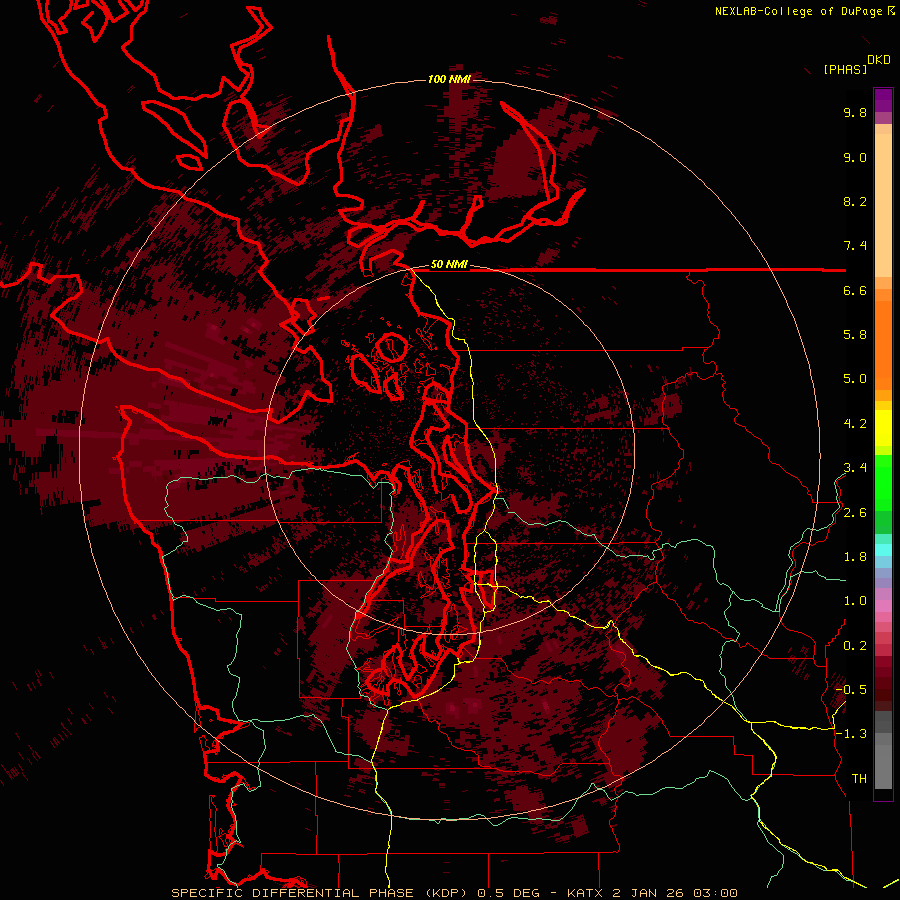Click the 0.2 scale value
Image resolution: width=900 pixels, height=900 pixels.
[x=855, y=646]
